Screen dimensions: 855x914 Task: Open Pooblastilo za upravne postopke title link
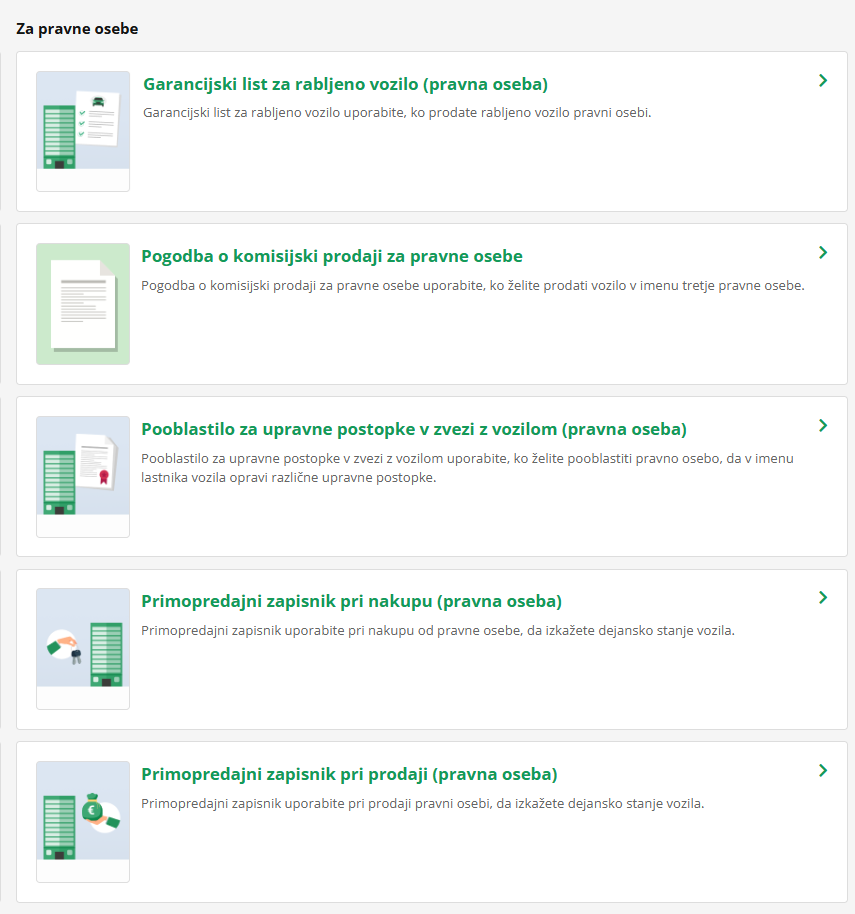(414, 429)
